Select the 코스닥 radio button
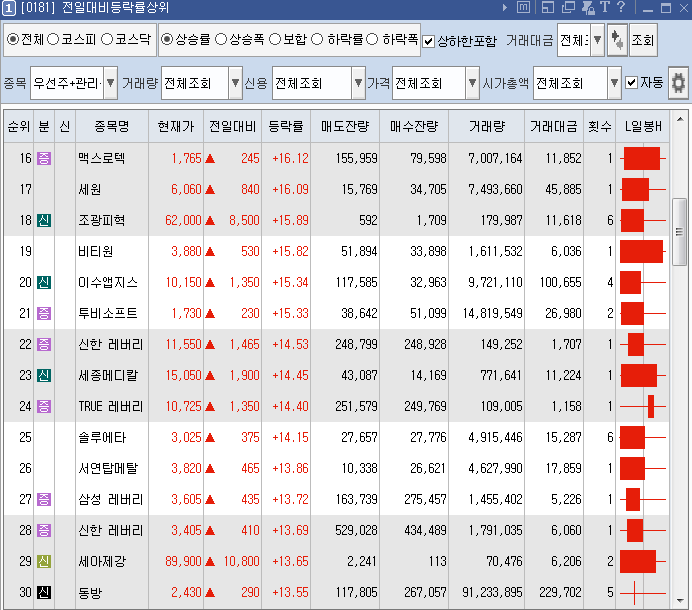This screenshot has height=610, width=692. click(107, 40)
